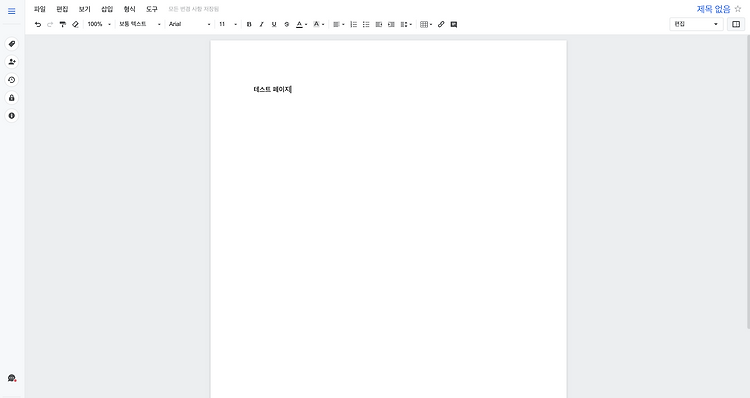Click the add person share icon
The width and height of the screenshot is (750, 398).
11,62
